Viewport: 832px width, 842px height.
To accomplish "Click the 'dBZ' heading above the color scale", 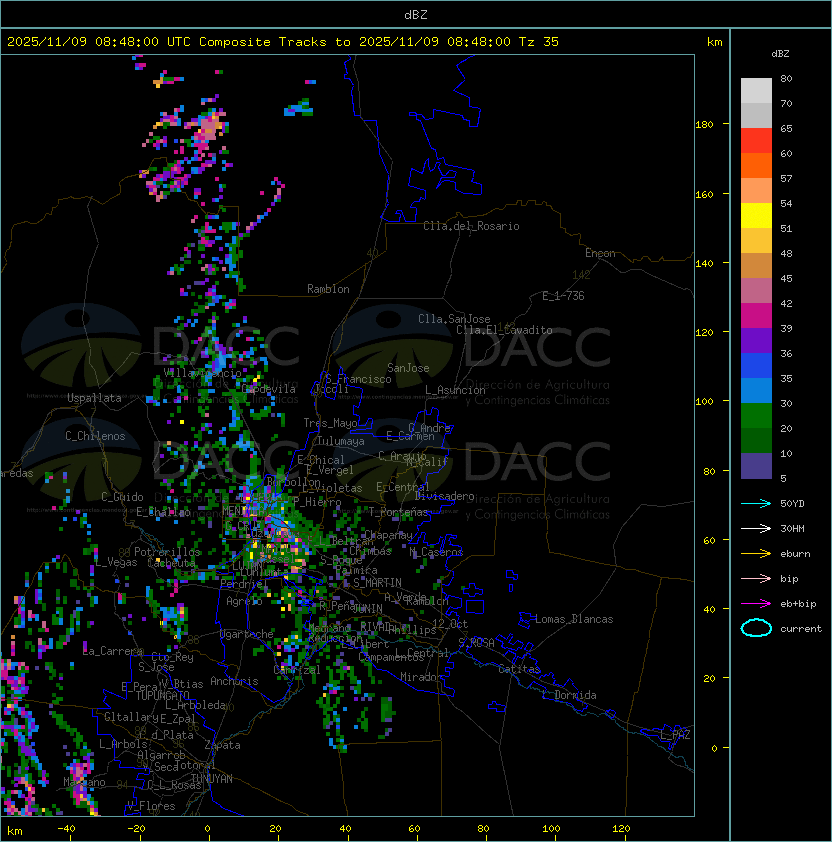I will 780,54.
